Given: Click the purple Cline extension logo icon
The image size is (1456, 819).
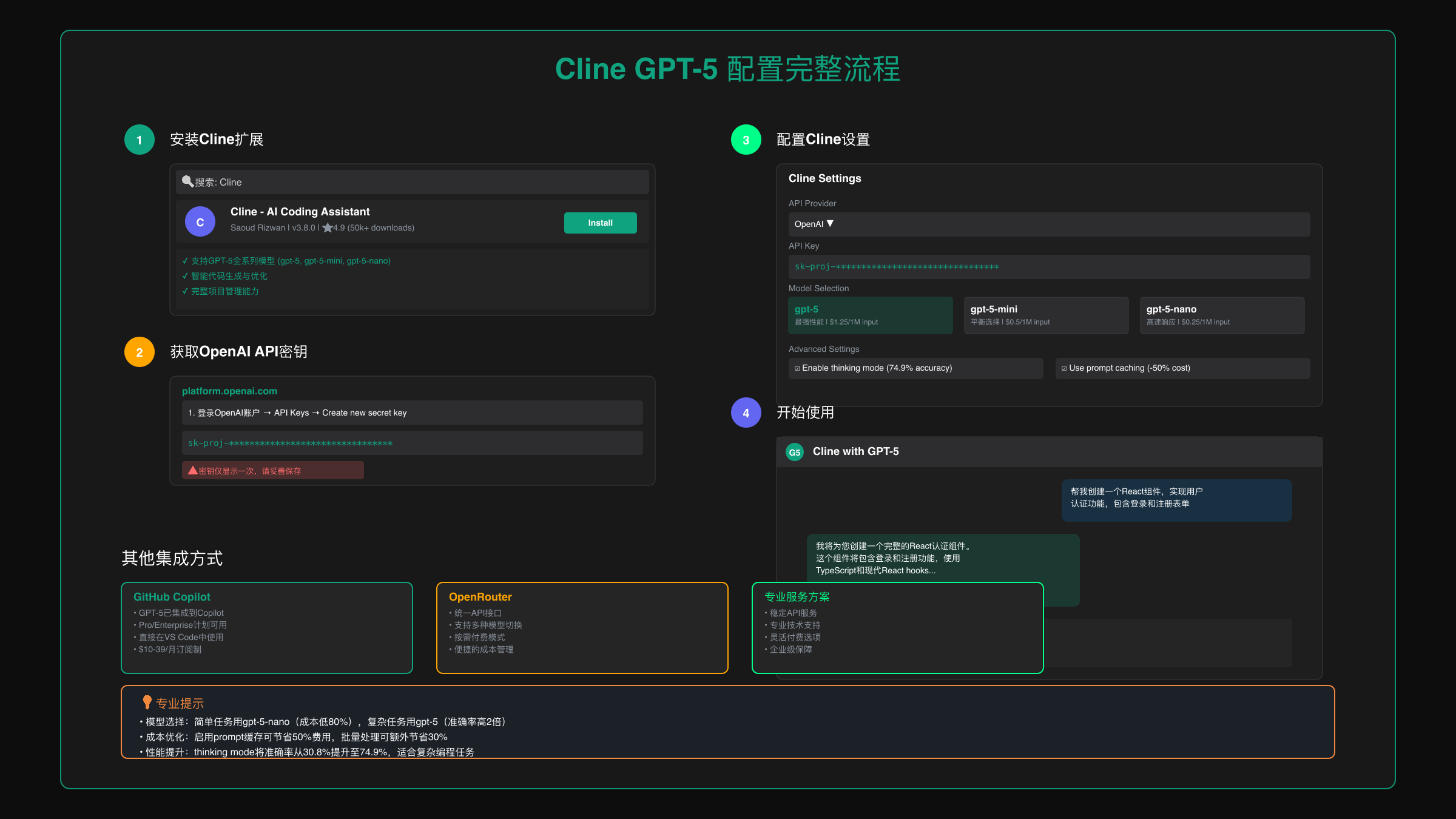Looking at the screenshot, I should [x=200, y=222].
